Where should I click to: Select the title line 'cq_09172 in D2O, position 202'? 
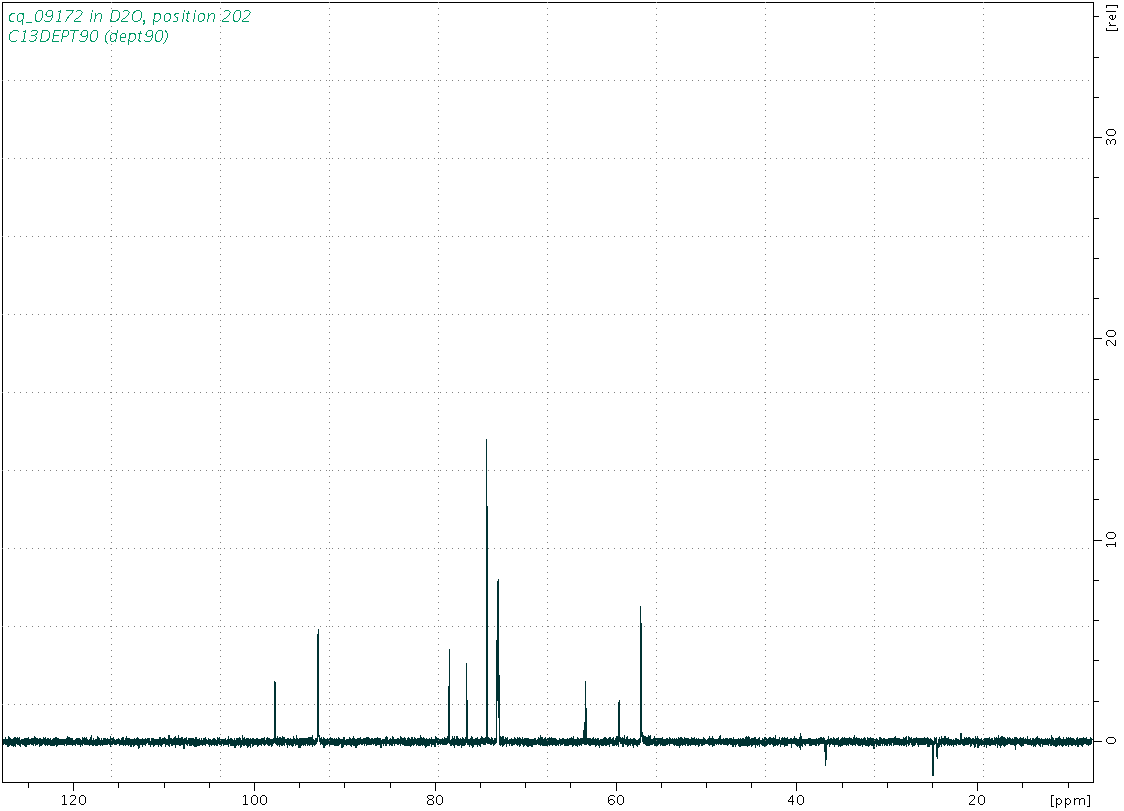tap(129, 16)
